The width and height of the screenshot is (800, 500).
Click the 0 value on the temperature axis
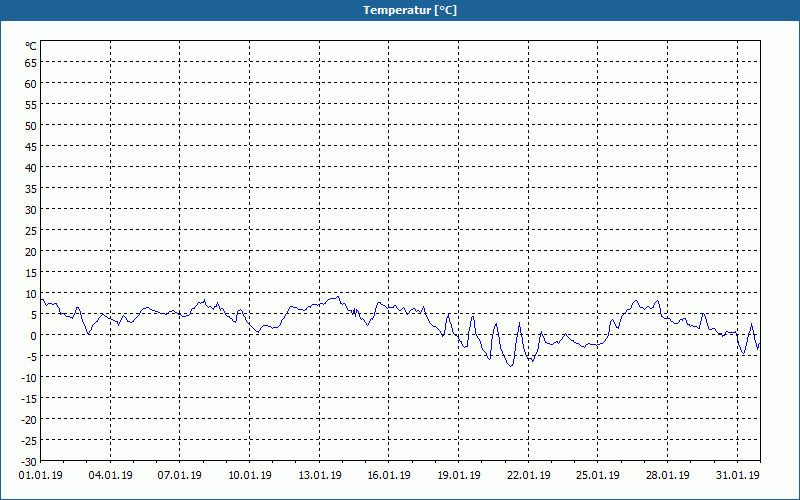pos(33,335)
